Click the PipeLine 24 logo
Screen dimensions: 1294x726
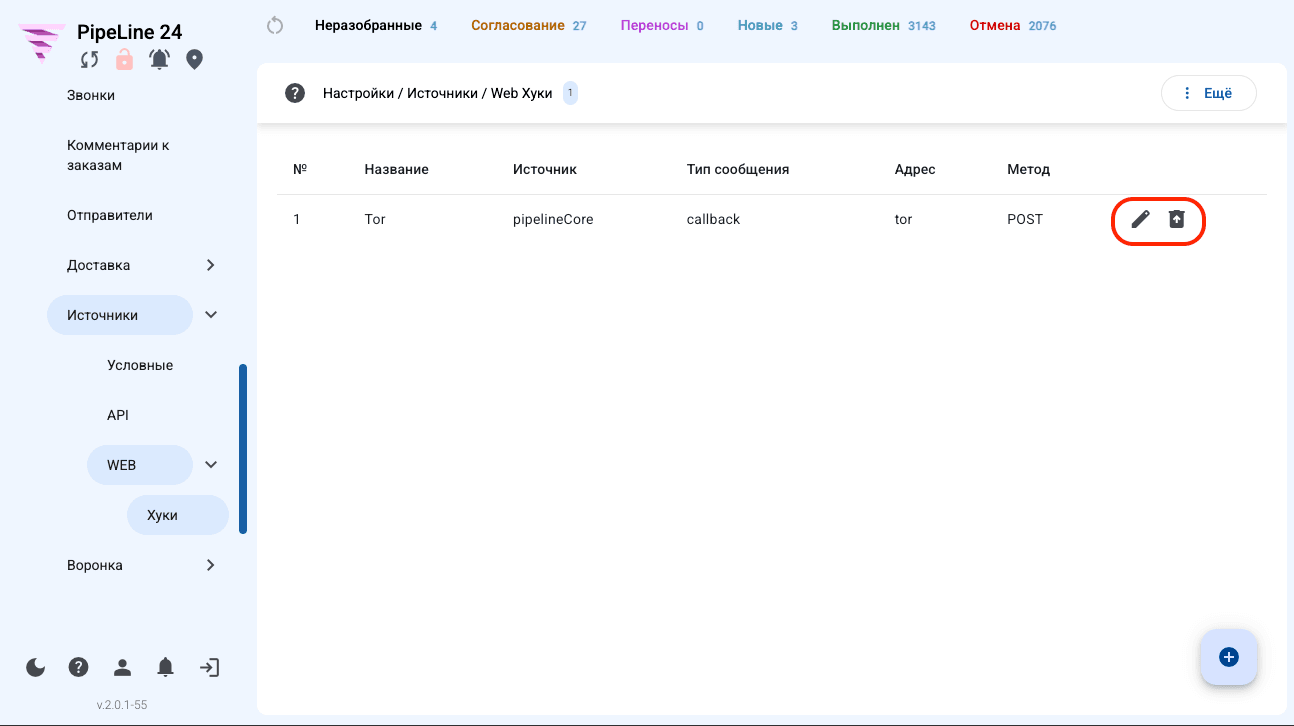tap(42, 44)
